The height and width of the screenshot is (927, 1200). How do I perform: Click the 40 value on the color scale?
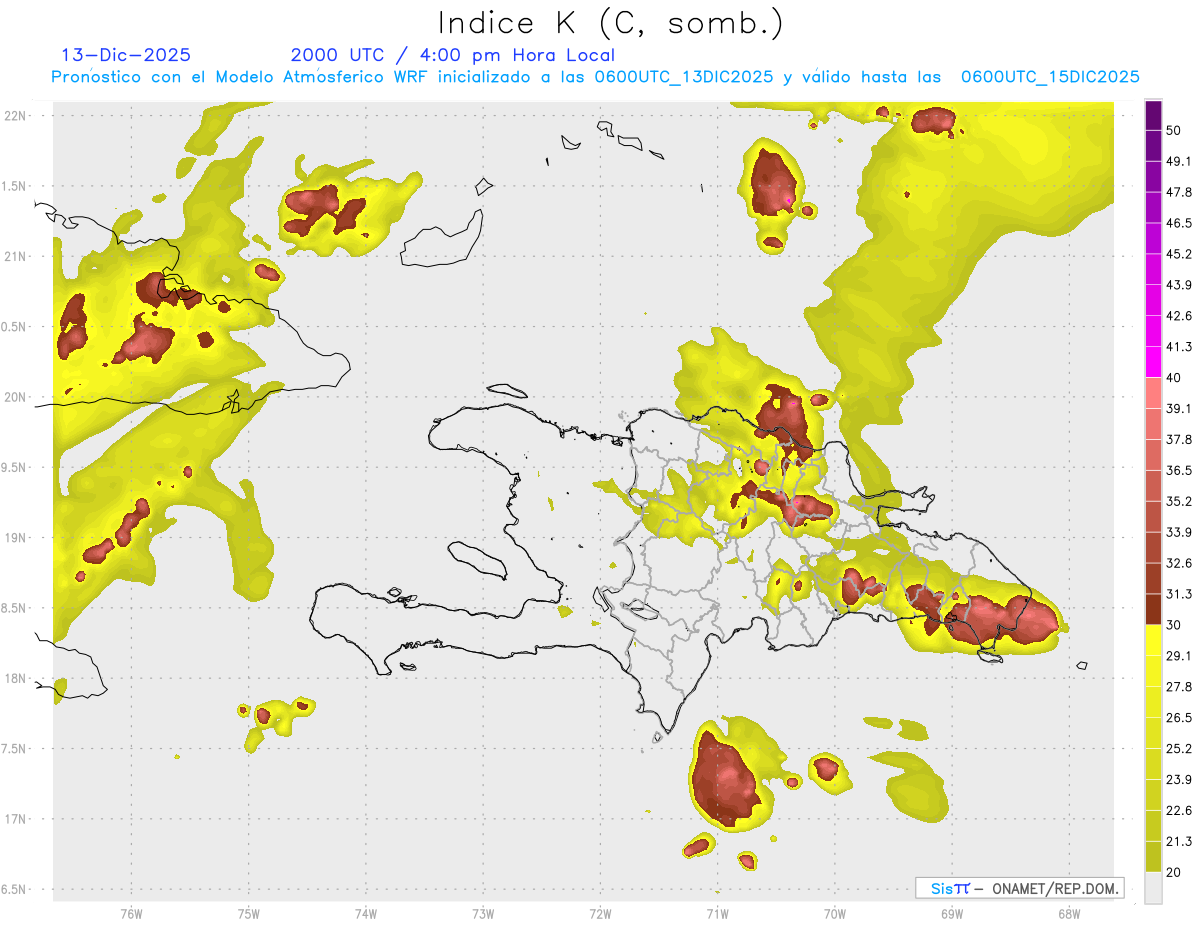(1175, 377)
